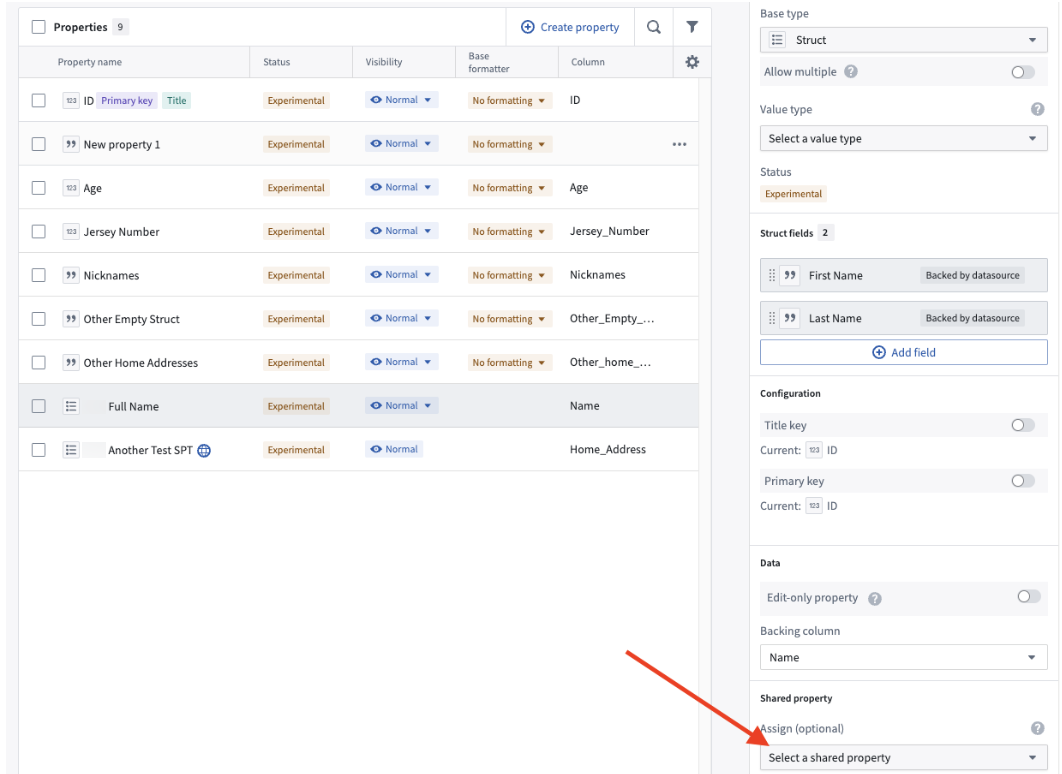Click Experimental status in the side panel
The image size is (1062, 774).
click(793, 194)
